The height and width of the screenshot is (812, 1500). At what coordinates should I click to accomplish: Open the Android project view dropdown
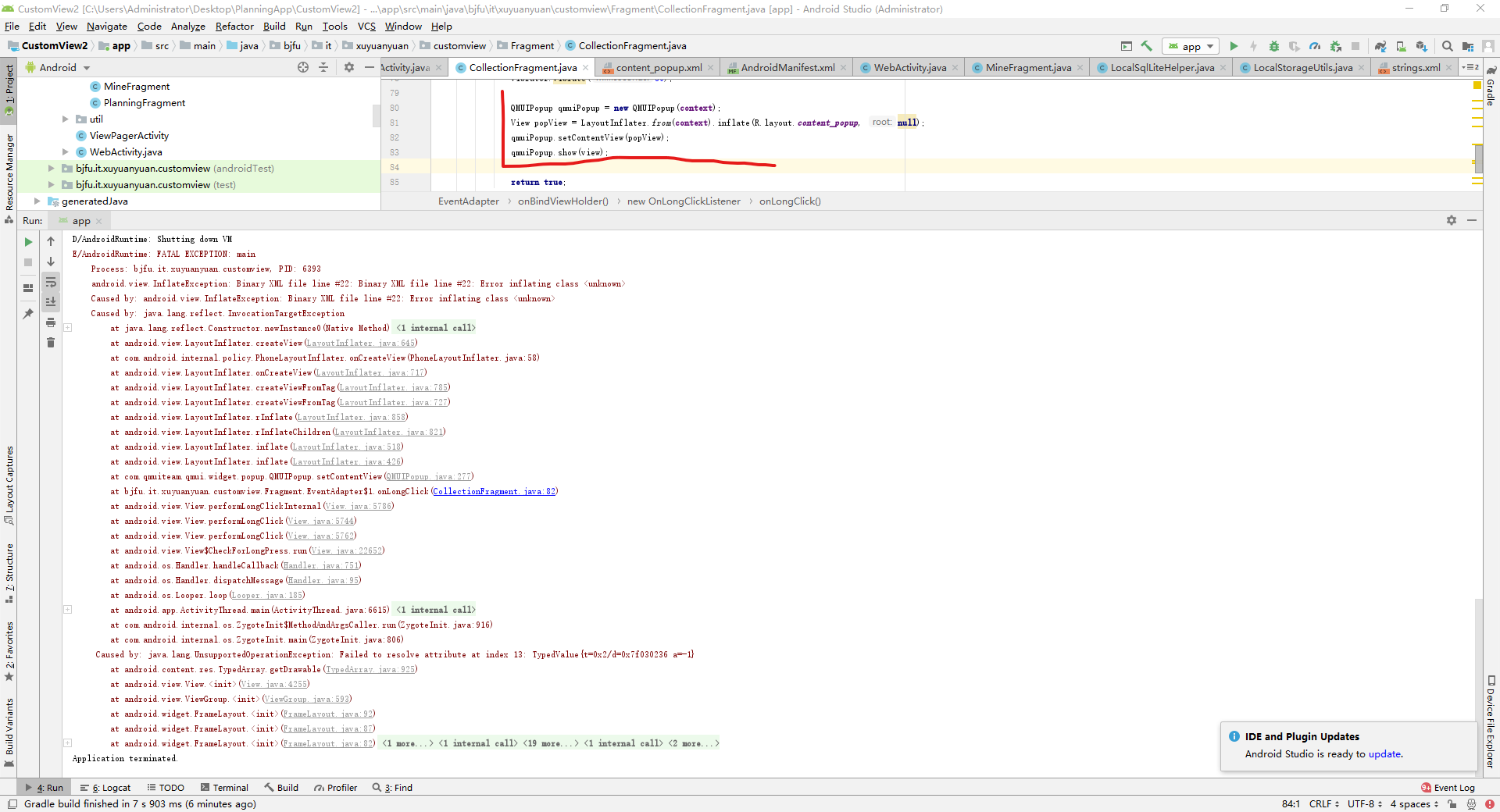pyautogui.click(x=59, y=68)
